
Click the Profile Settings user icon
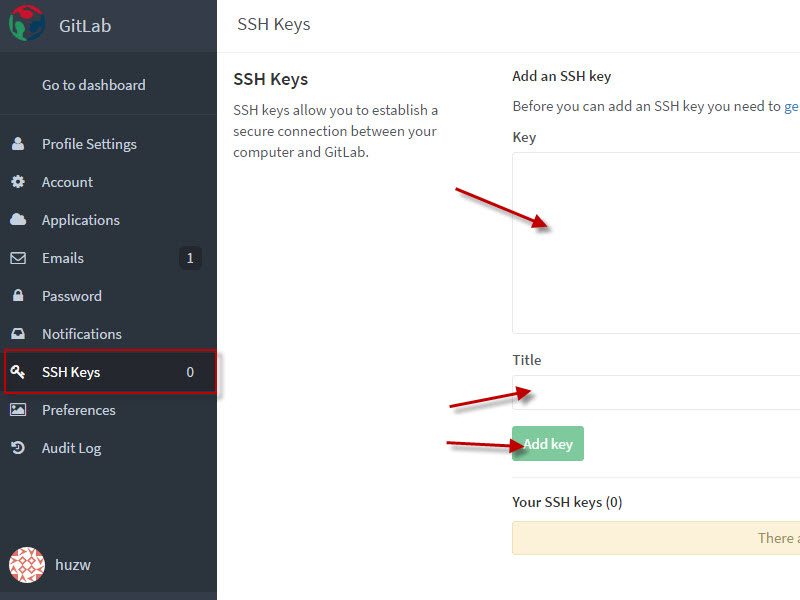18,144
